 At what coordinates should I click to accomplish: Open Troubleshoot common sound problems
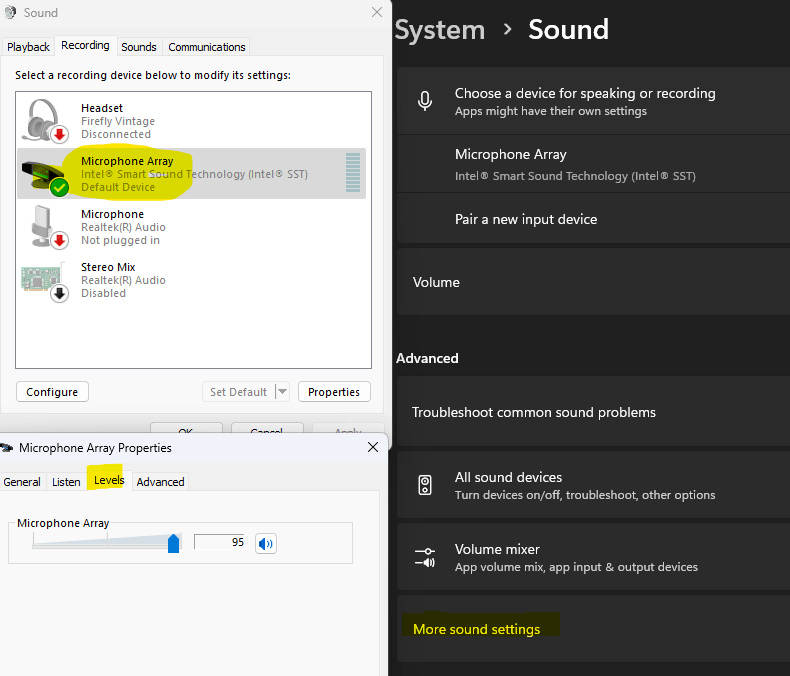point(534,412)
